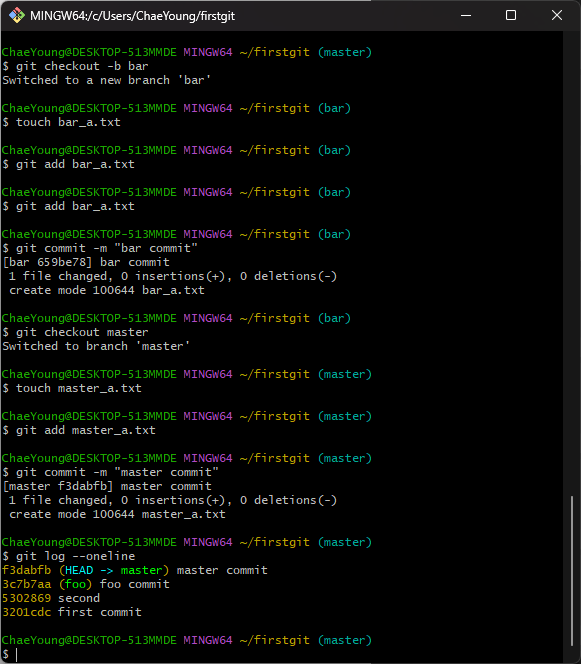The width and height of the screenshot is (581, 664).
Task: Click the output "Switched to branch 'master'"
Action: (x=96, y=346)
